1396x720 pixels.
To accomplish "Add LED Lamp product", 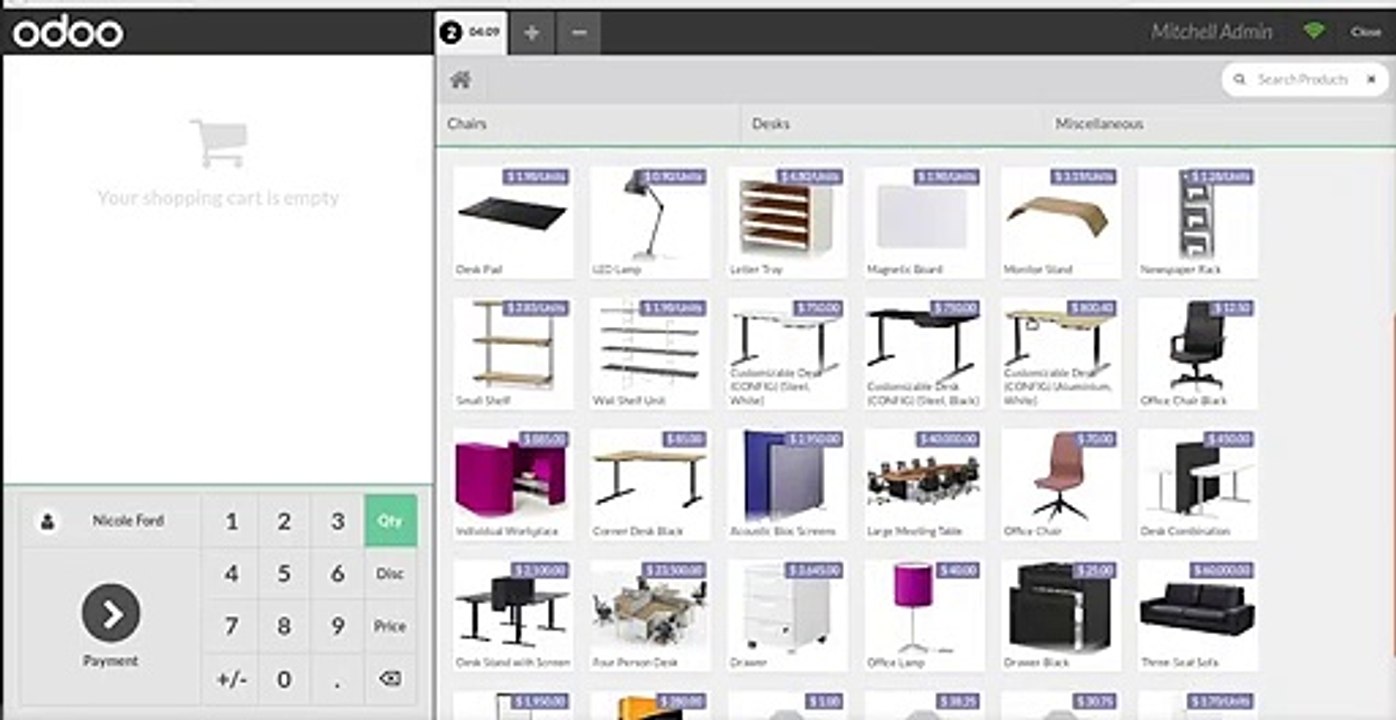I will (650, 222).
